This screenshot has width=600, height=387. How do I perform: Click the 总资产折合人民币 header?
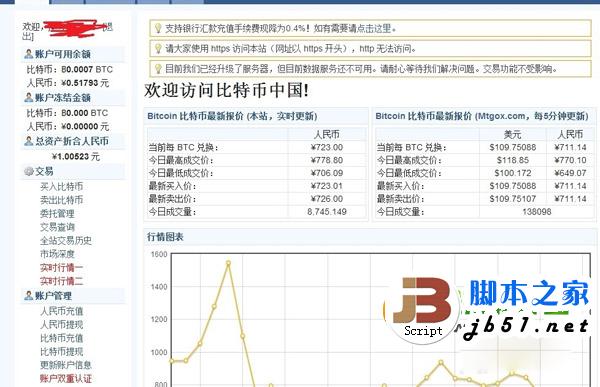click(x=73, y=141)
